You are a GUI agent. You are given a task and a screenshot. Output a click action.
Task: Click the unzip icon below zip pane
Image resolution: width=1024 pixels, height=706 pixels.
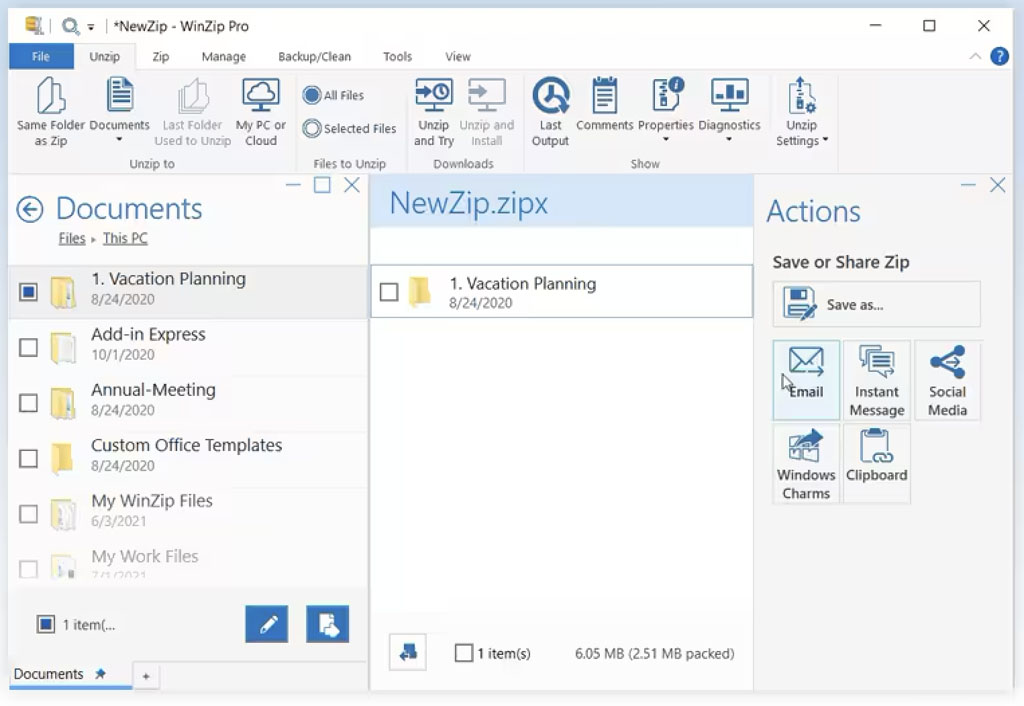(408, 652)
